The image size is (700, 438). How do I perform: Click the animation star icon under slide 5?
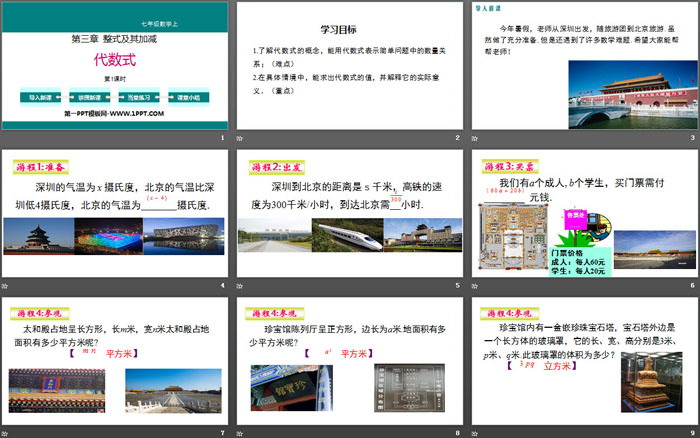point(239,287)
